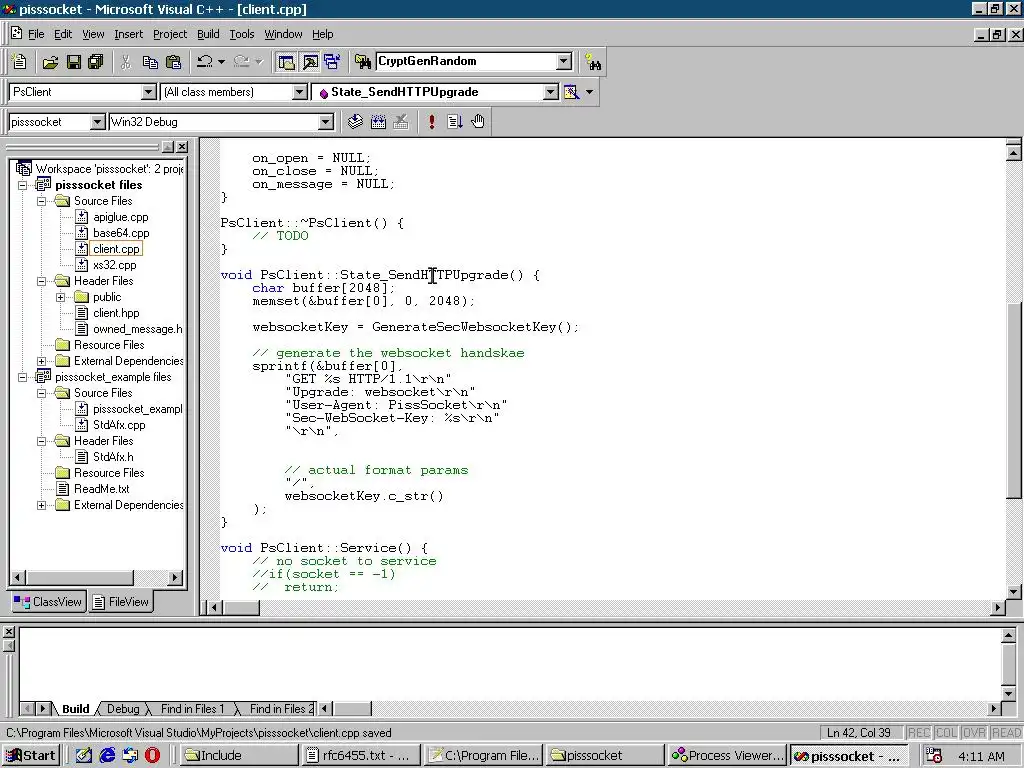The width and height of the screenshot is (1024, 768).
Task: Open the Insert menu
Action: (x=128, y=34)
